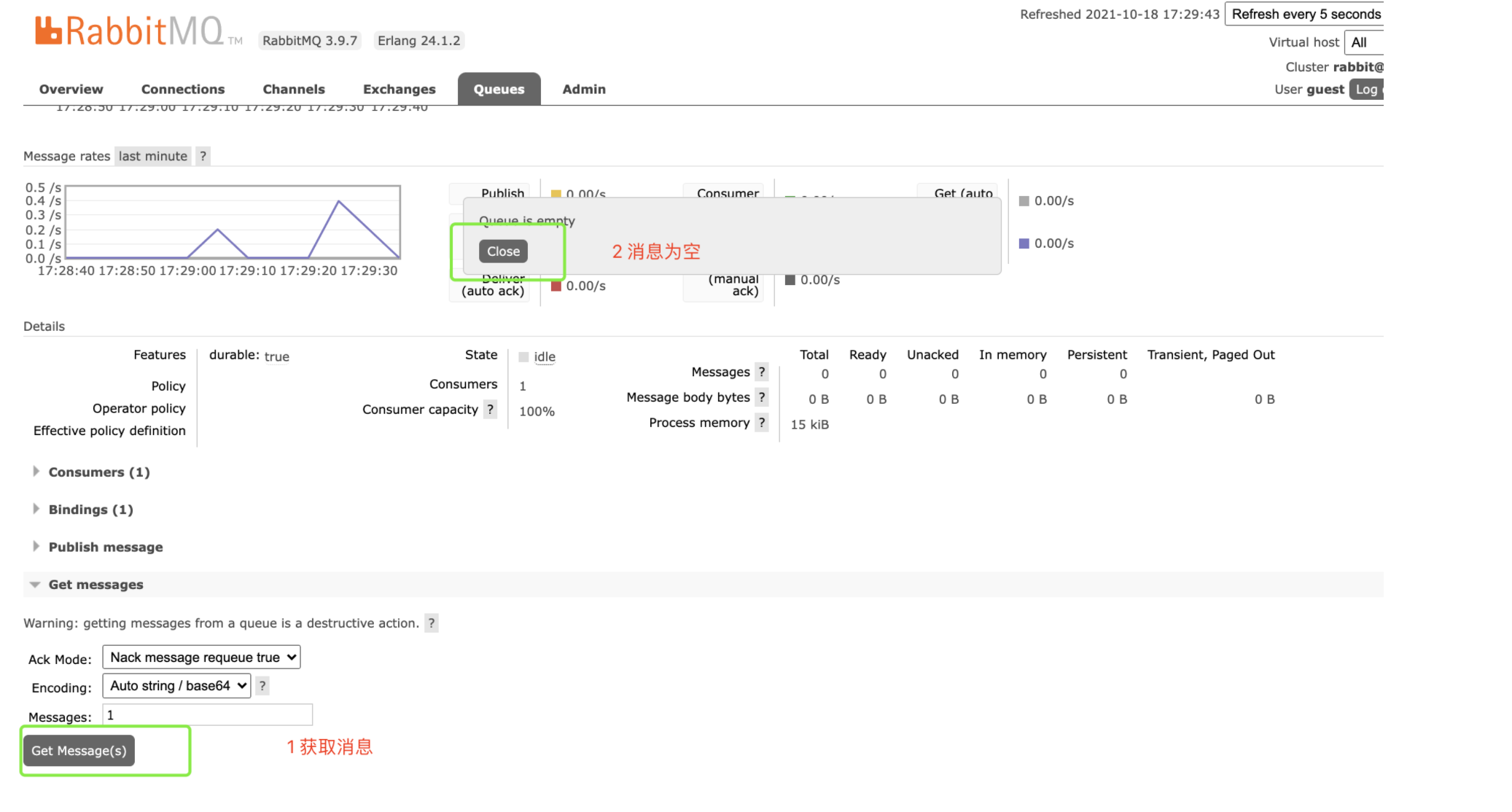Click the Messages count input field
Screen dimensions: 1512x812
pos(207,715)
